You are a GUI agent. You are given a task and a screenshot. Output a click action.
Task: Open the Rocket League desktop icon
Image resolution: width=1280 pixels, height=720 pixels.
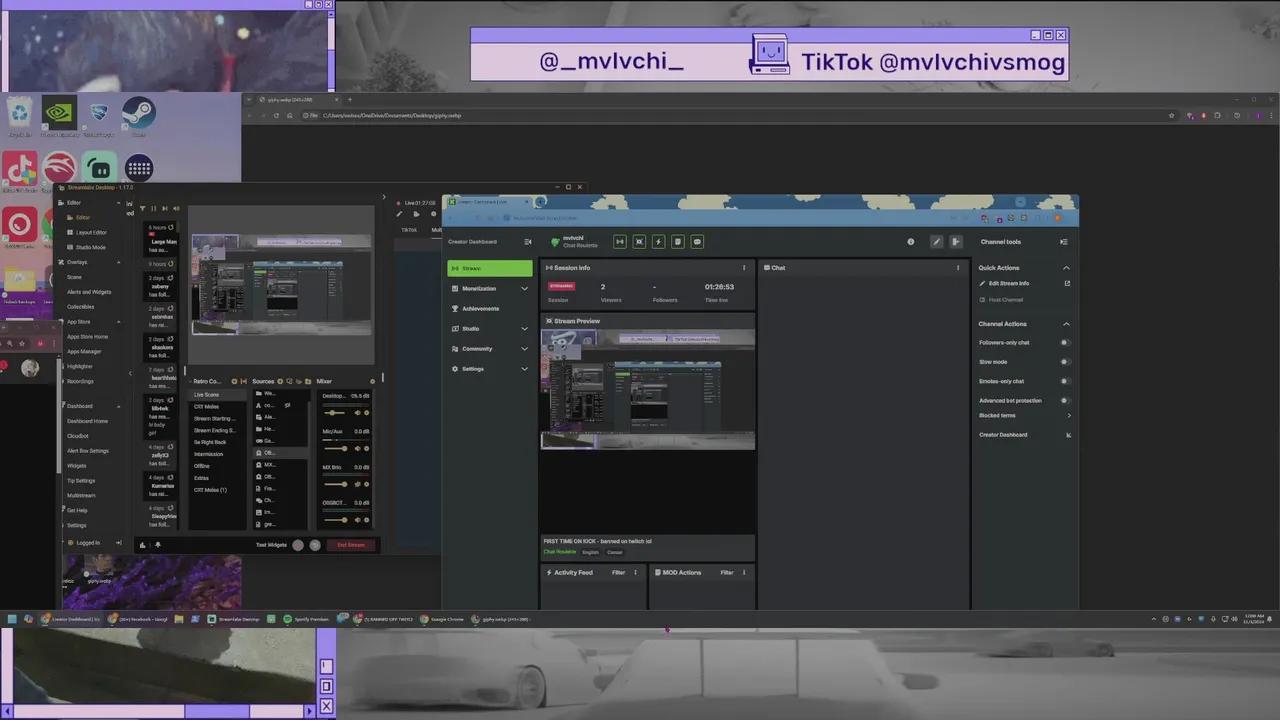click(x=98, y=114)
